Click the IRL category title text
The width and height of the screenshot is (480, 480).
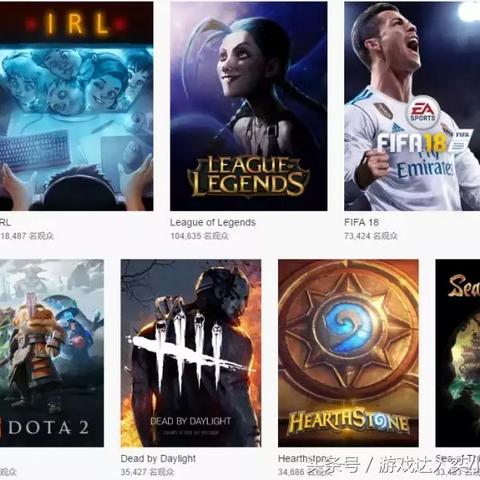pyautogui.click(x=5, y=222)
